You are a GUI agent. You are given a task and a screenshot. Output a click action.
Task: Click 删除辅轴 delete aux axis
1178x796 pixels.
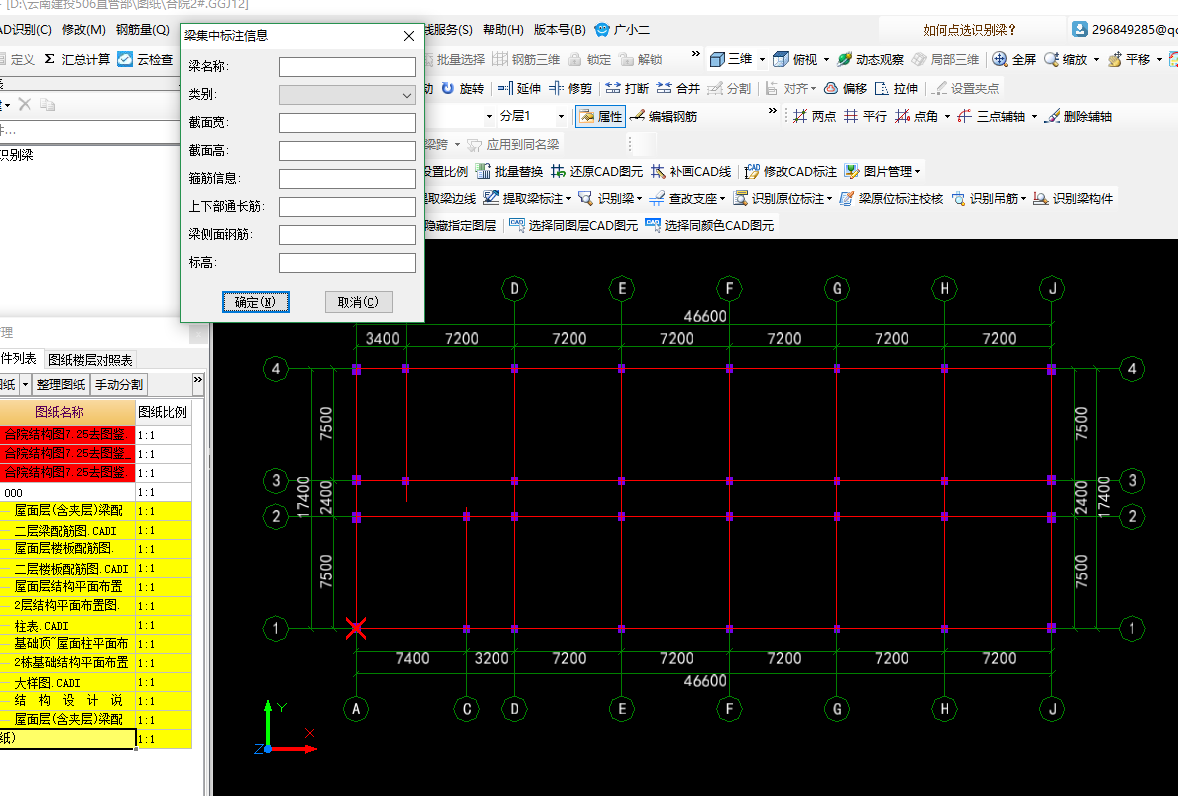pyautogui.click(x=1078, y=116)
